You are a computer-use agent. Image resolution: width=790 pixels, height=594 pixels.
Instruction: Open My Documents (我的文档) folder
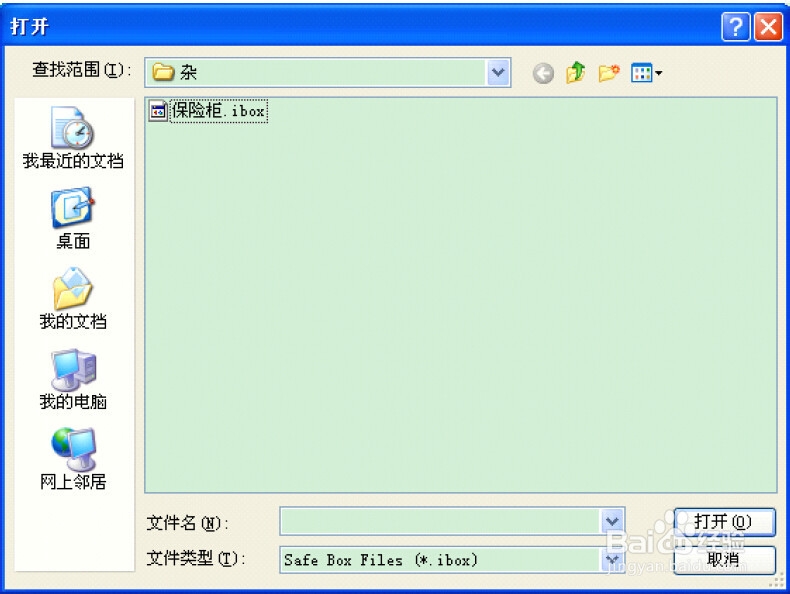click(x=73, y=298)
